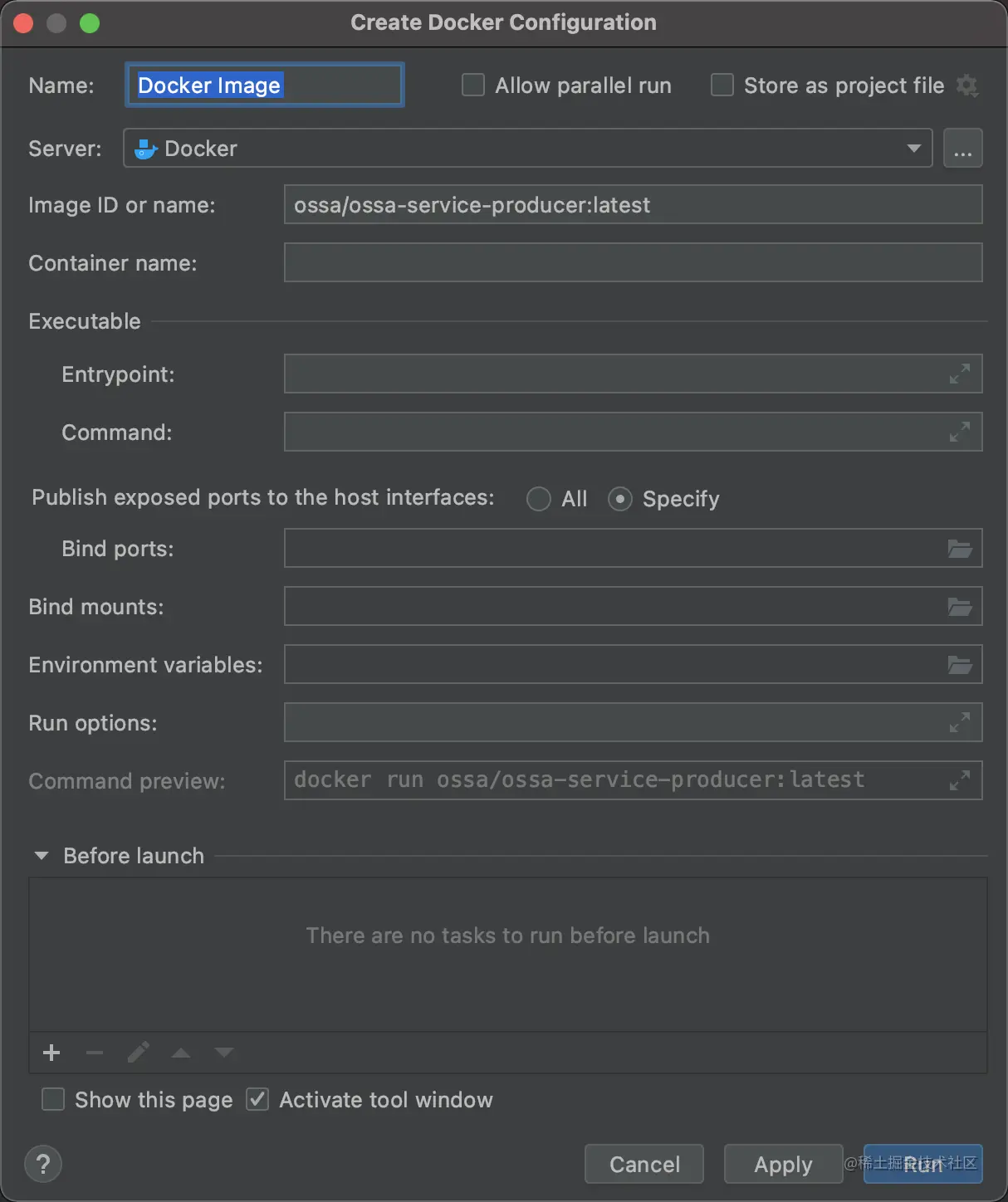1008x1202 pixels.
Task: Select the Specify ports radio button
Action: 620,499
